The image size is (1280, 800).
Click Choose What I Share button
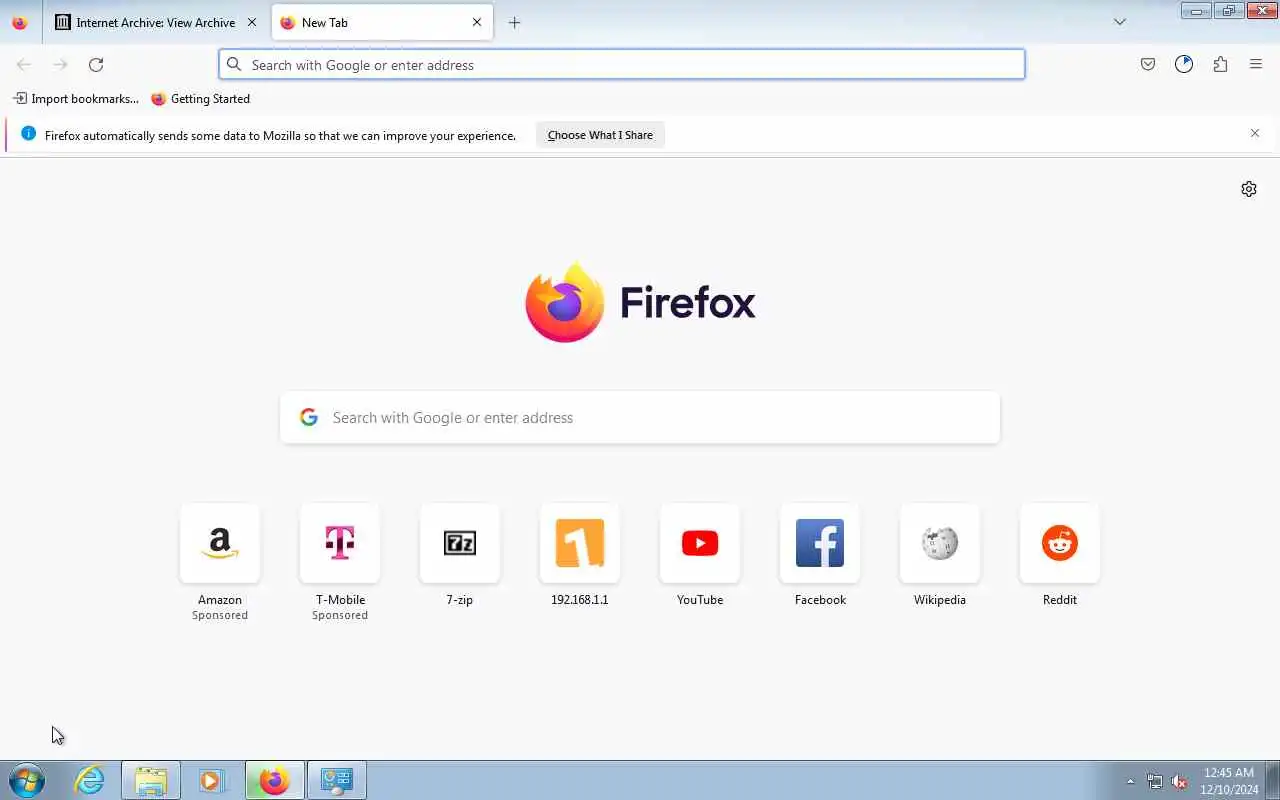[x=600, y=135]
